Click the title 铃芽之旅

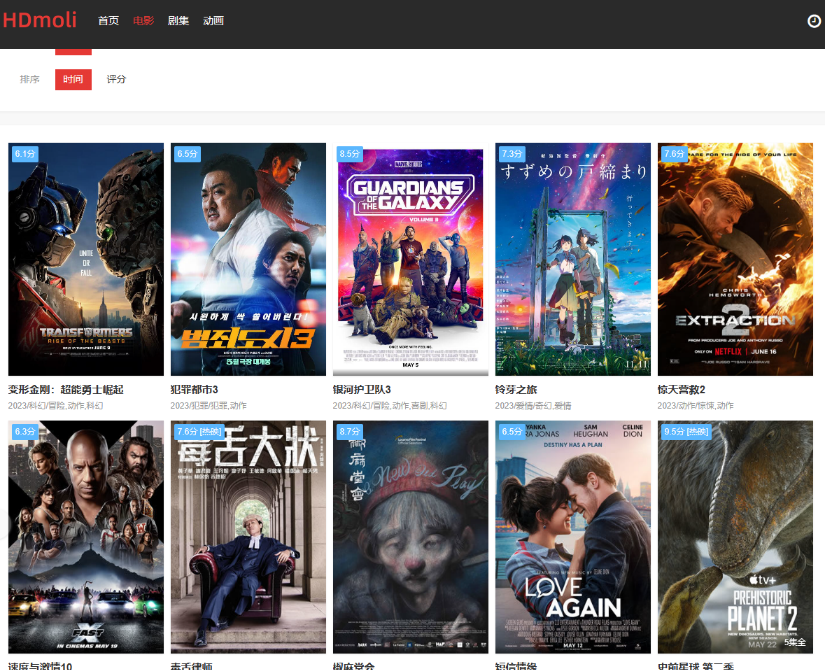pyautogui.click(x=516, y=389)
